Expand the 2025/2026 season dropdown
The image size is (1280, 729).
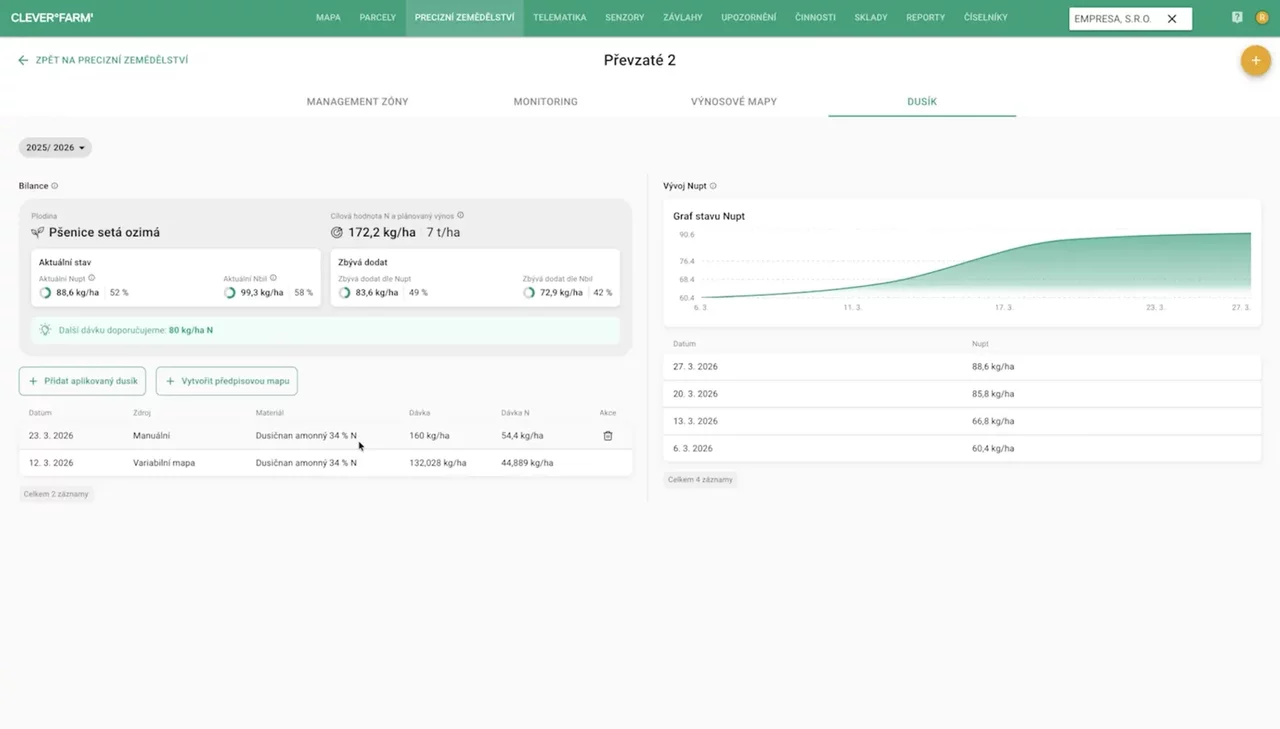tap(55, 148)
